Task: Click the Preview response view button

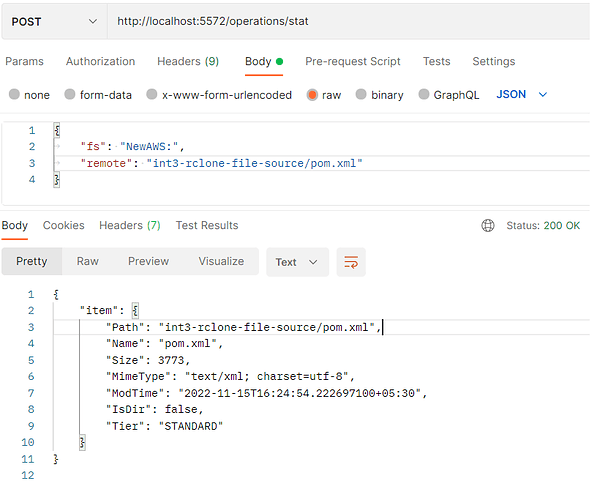Action: click(148, 261)
